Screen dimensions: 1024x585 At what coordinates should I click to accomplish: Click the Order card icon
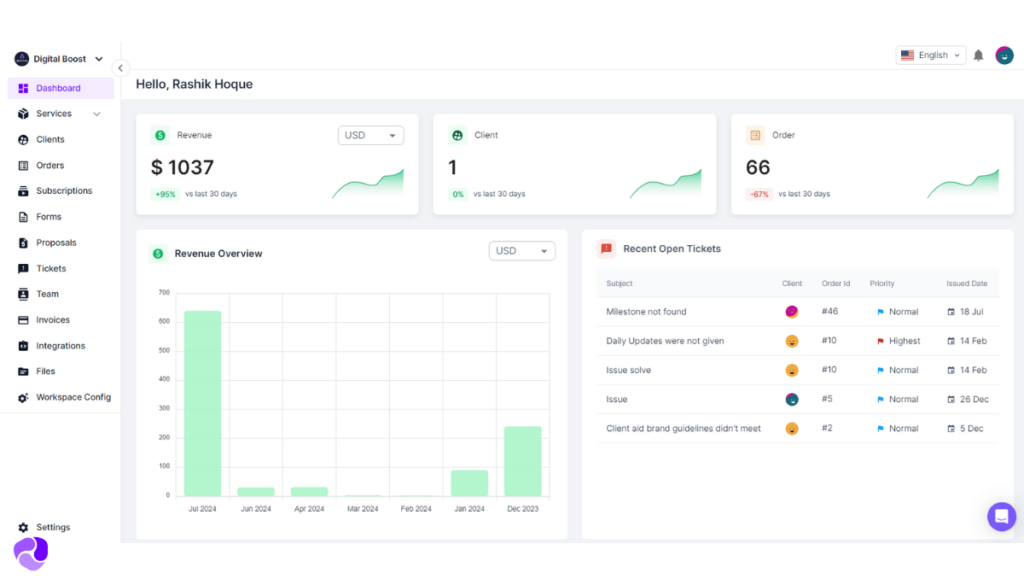pyautogui.click(x=756, y=134)
